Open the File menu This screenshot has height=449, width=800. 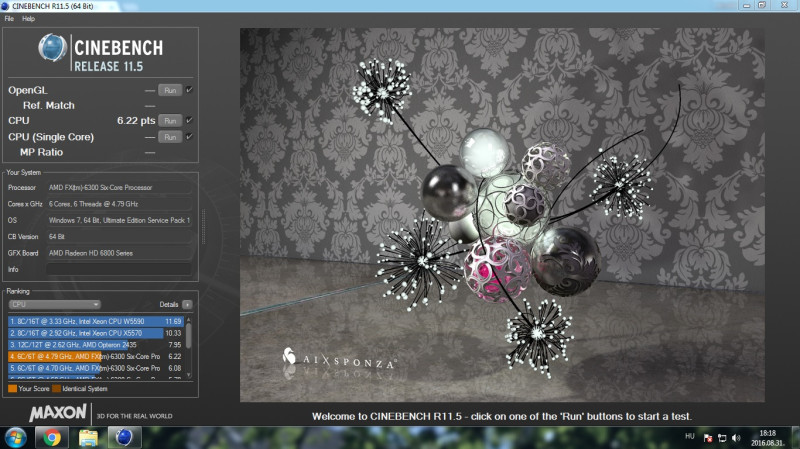(9, 19)
